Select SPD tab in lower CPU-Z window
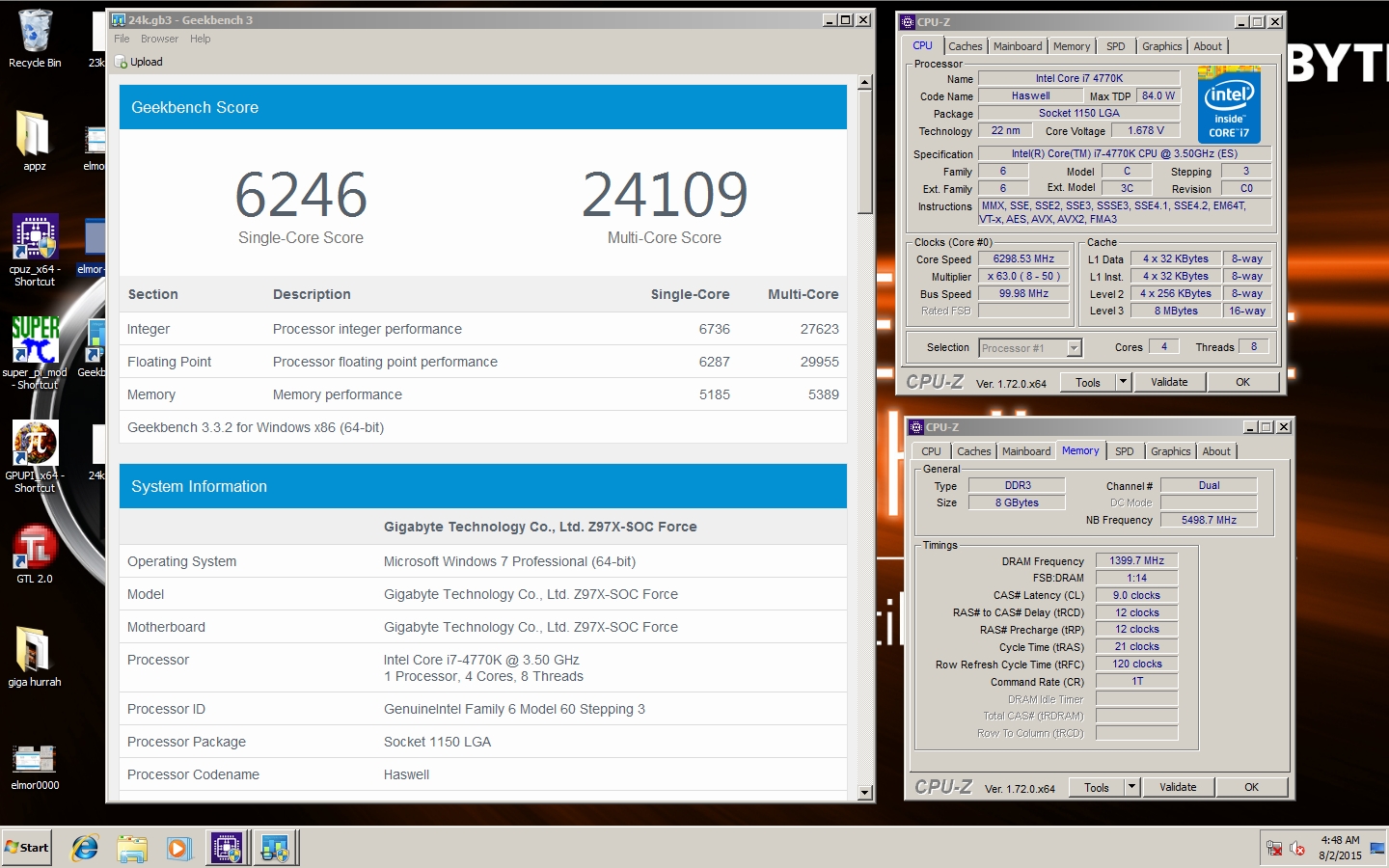 1125,451
